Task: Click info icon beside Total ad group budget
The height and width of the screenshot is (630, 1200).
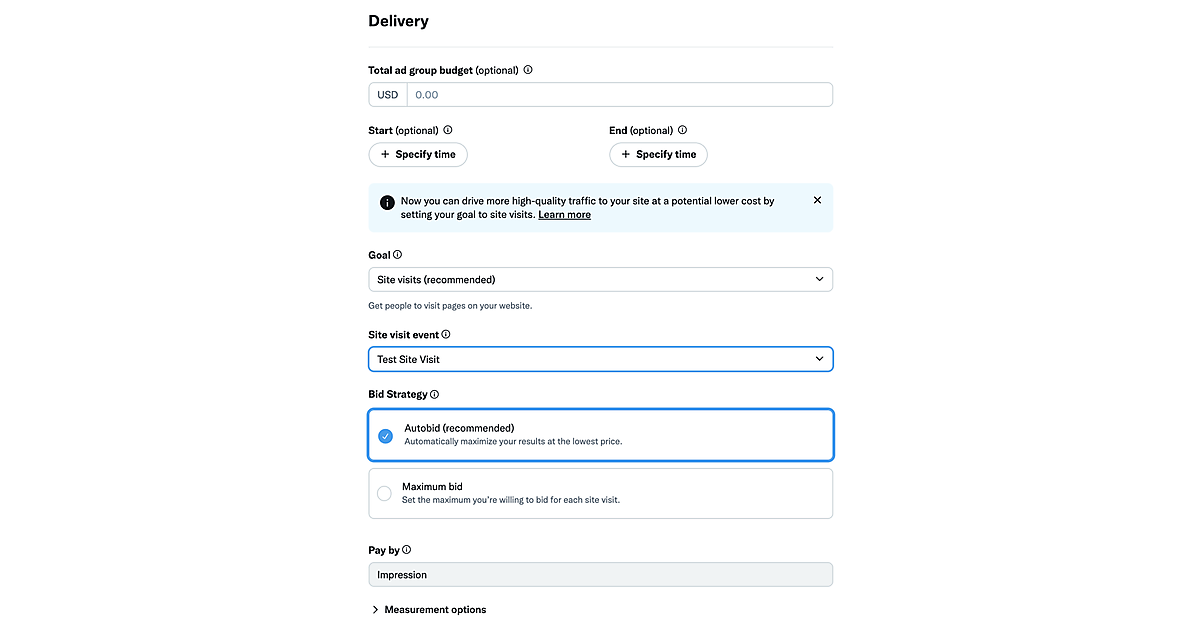Action: tap(528, 70)
